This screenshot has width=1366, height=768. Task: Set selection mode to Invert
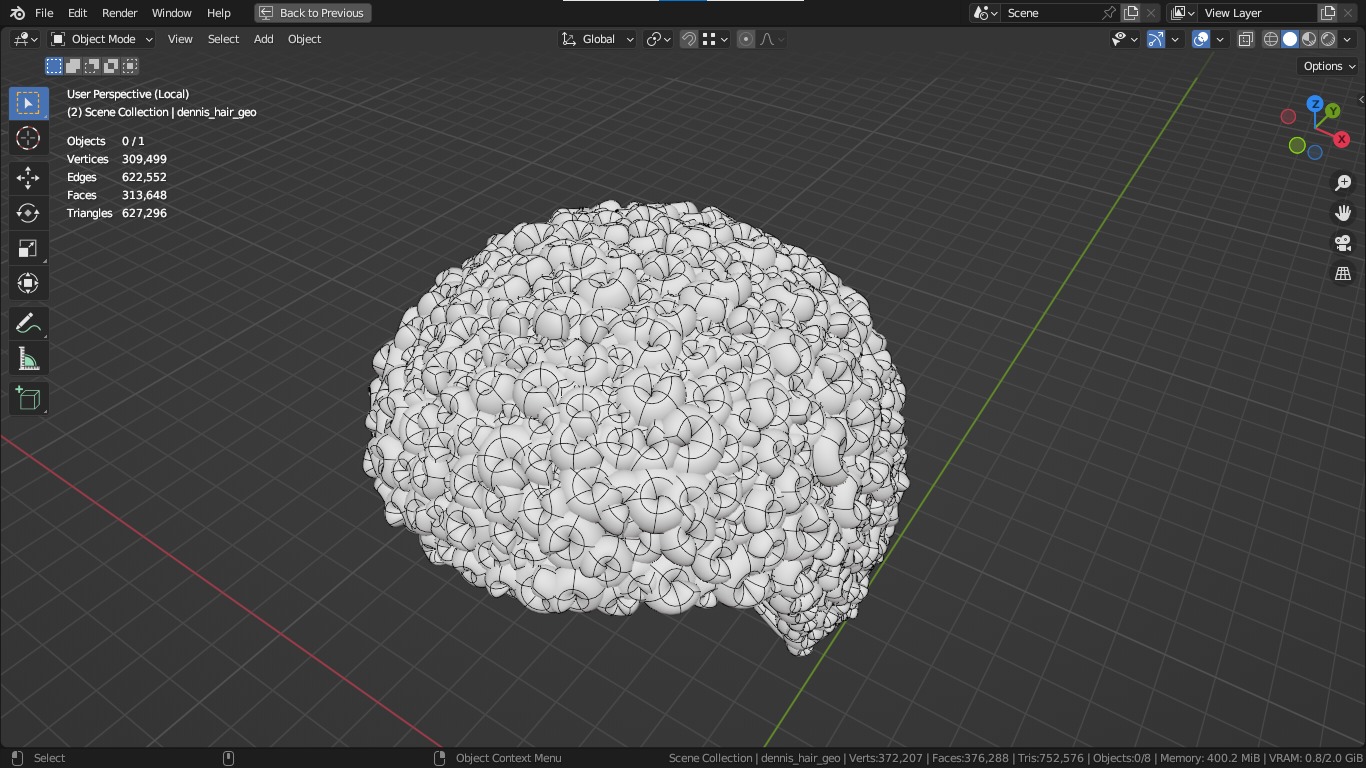point(111,66)
